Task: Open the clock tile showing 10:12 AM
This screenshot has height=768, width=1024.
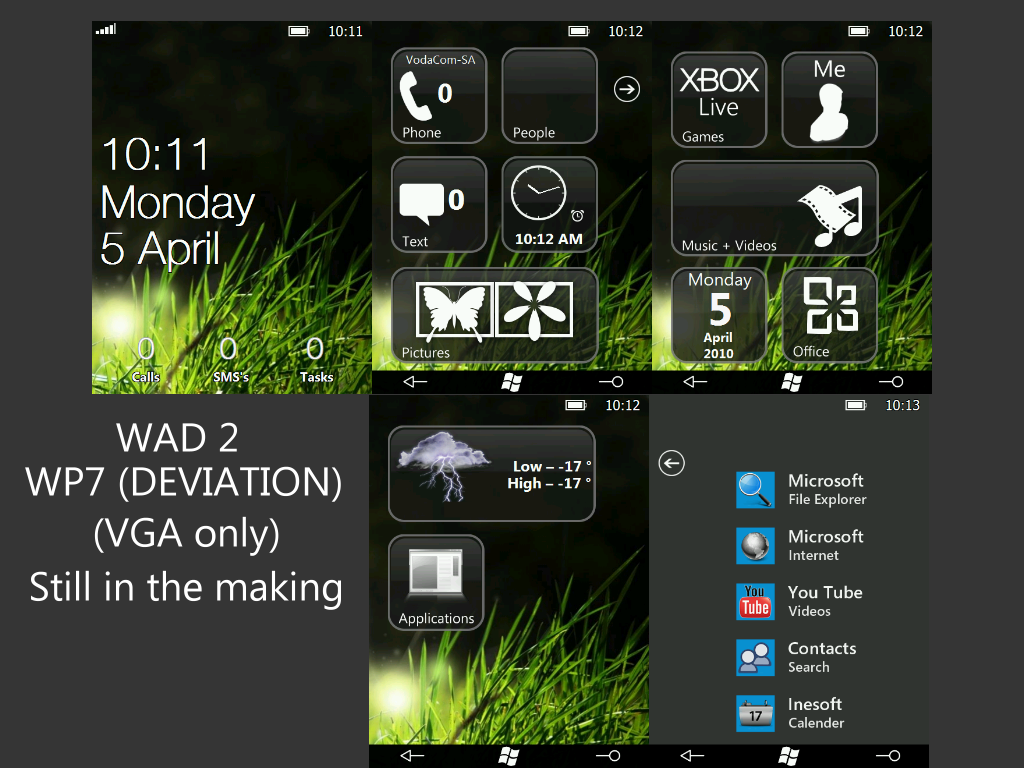Action: [549, 204]
